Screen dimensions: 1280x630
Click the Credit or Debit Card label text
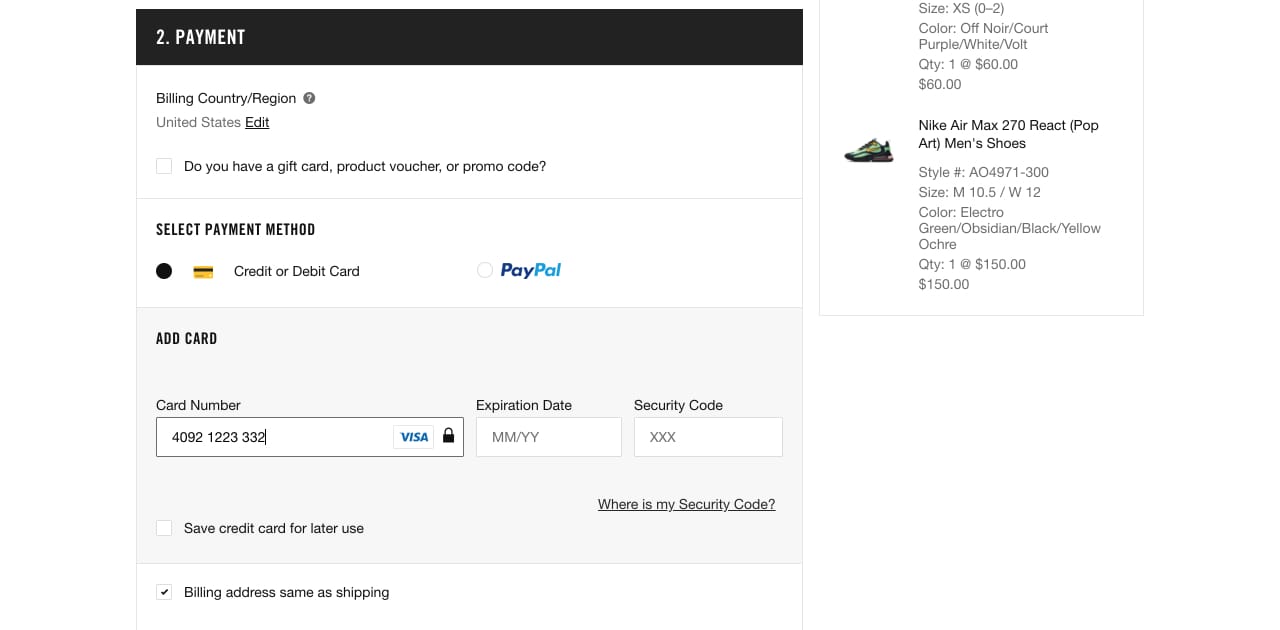(297, 271)
